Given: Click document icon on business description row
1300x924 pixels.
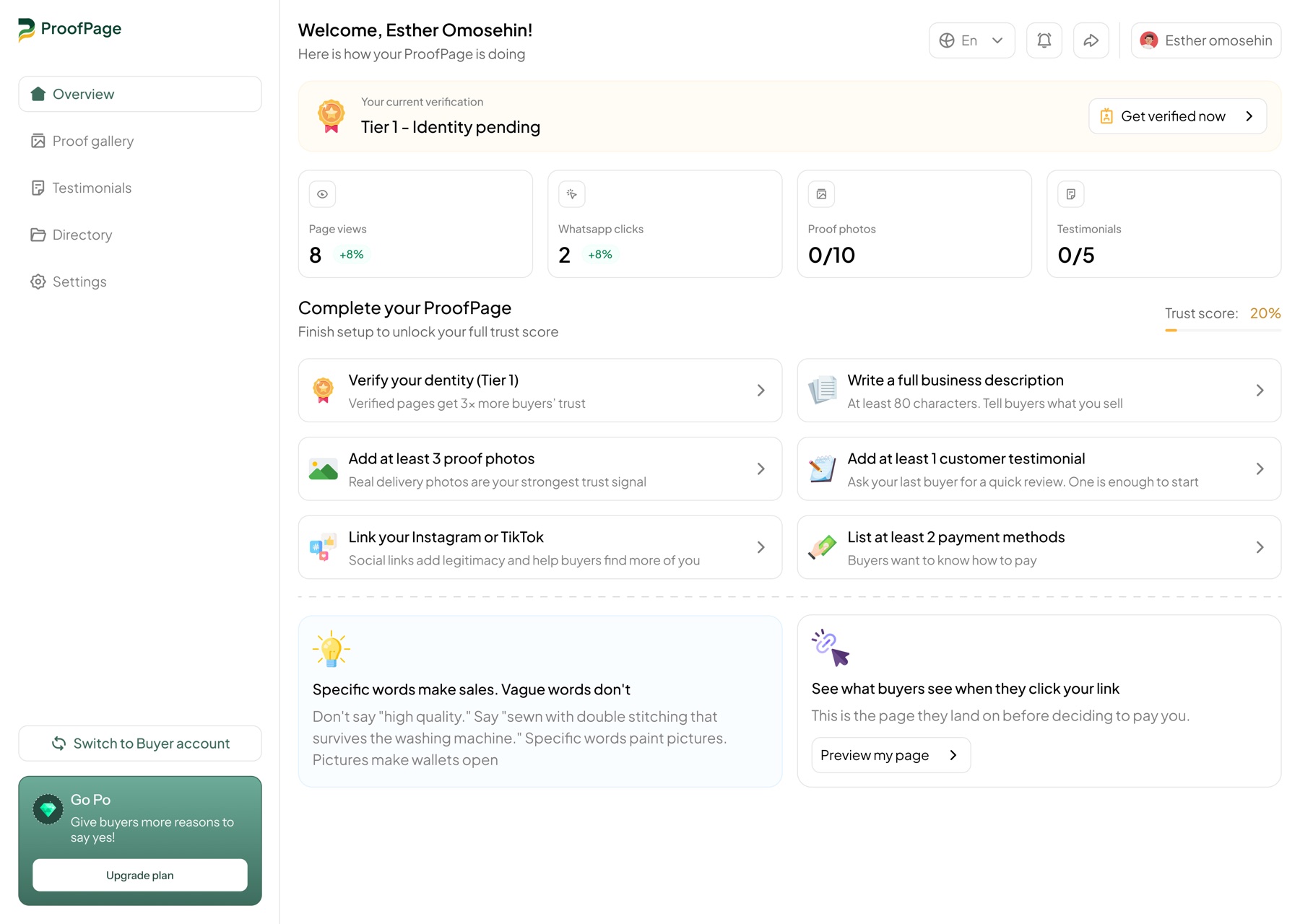Looking at the screenshot, I should coord(823,391).
